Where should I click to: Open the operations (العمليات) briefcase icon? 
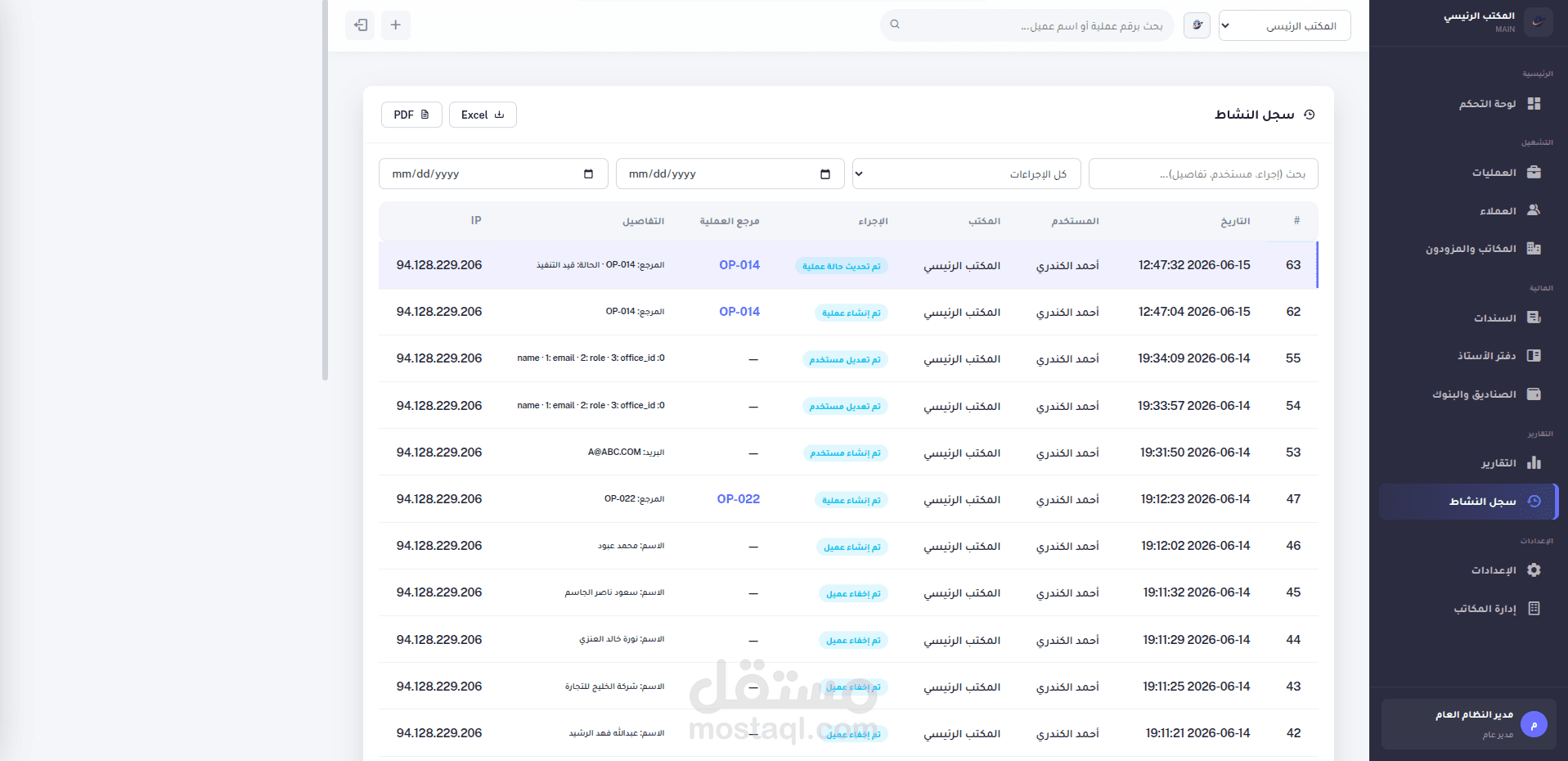coord(1534,173)
